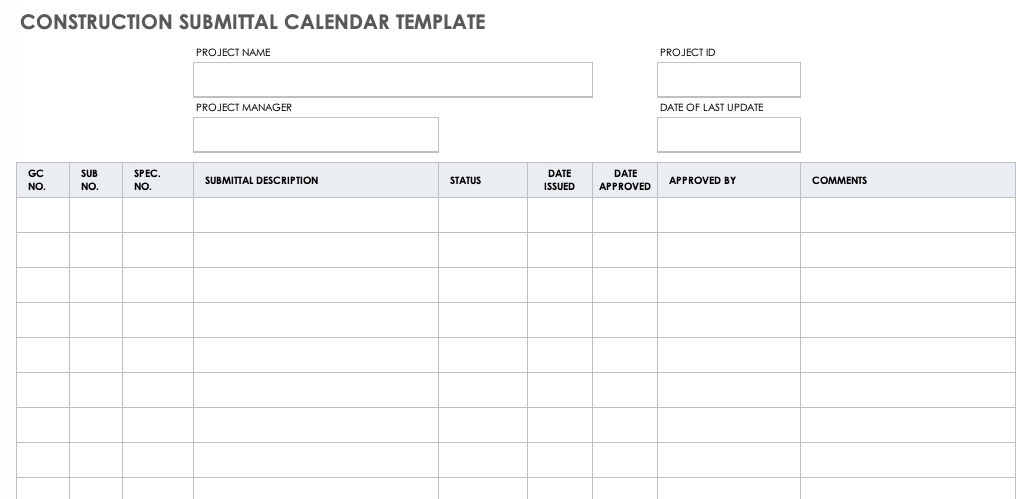Select the Date Issued header cell
This screenshot has width=1033, height=499.
click(x=560, y=180)
